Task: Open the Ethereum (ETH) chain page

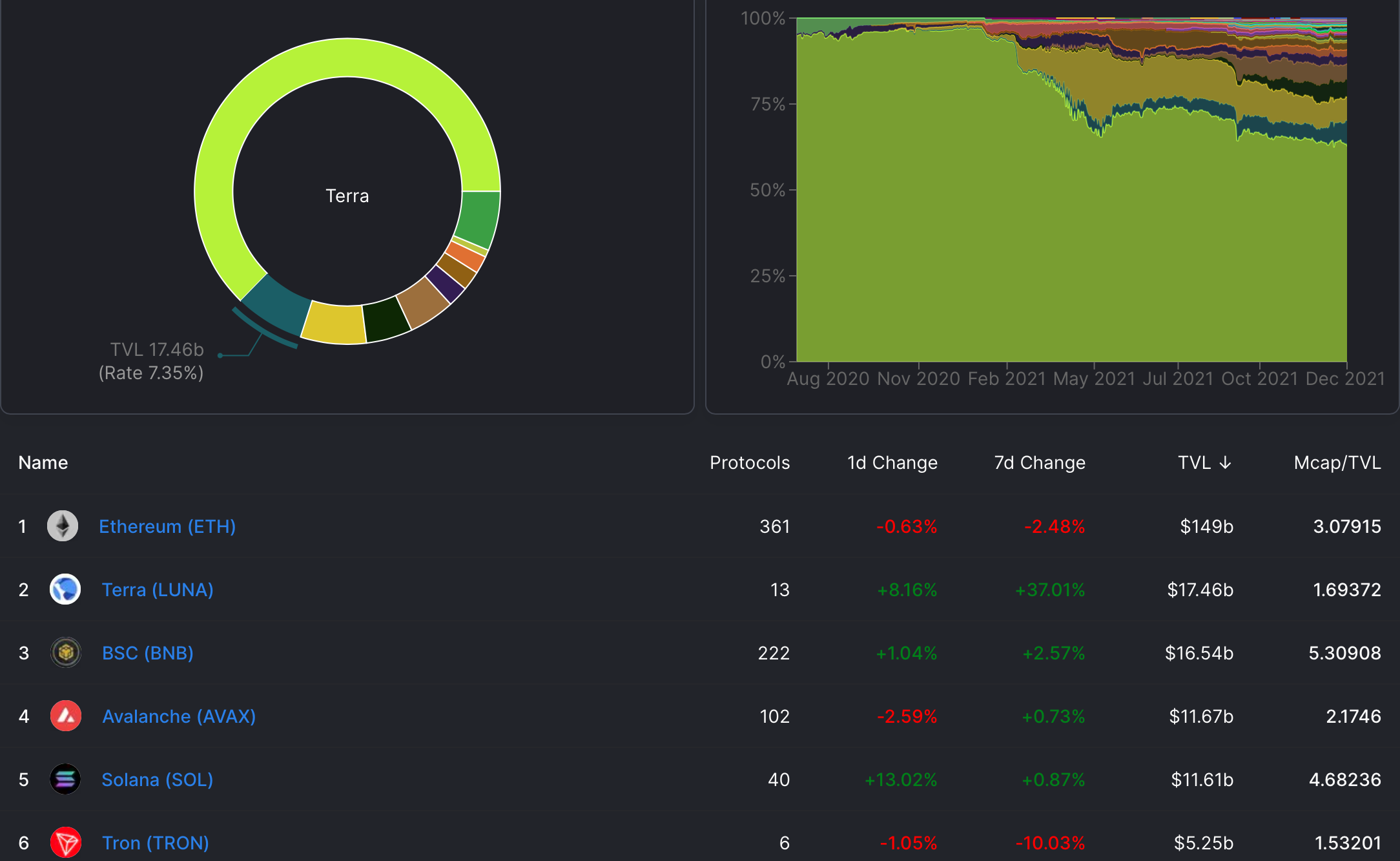Action: point(168,526)
